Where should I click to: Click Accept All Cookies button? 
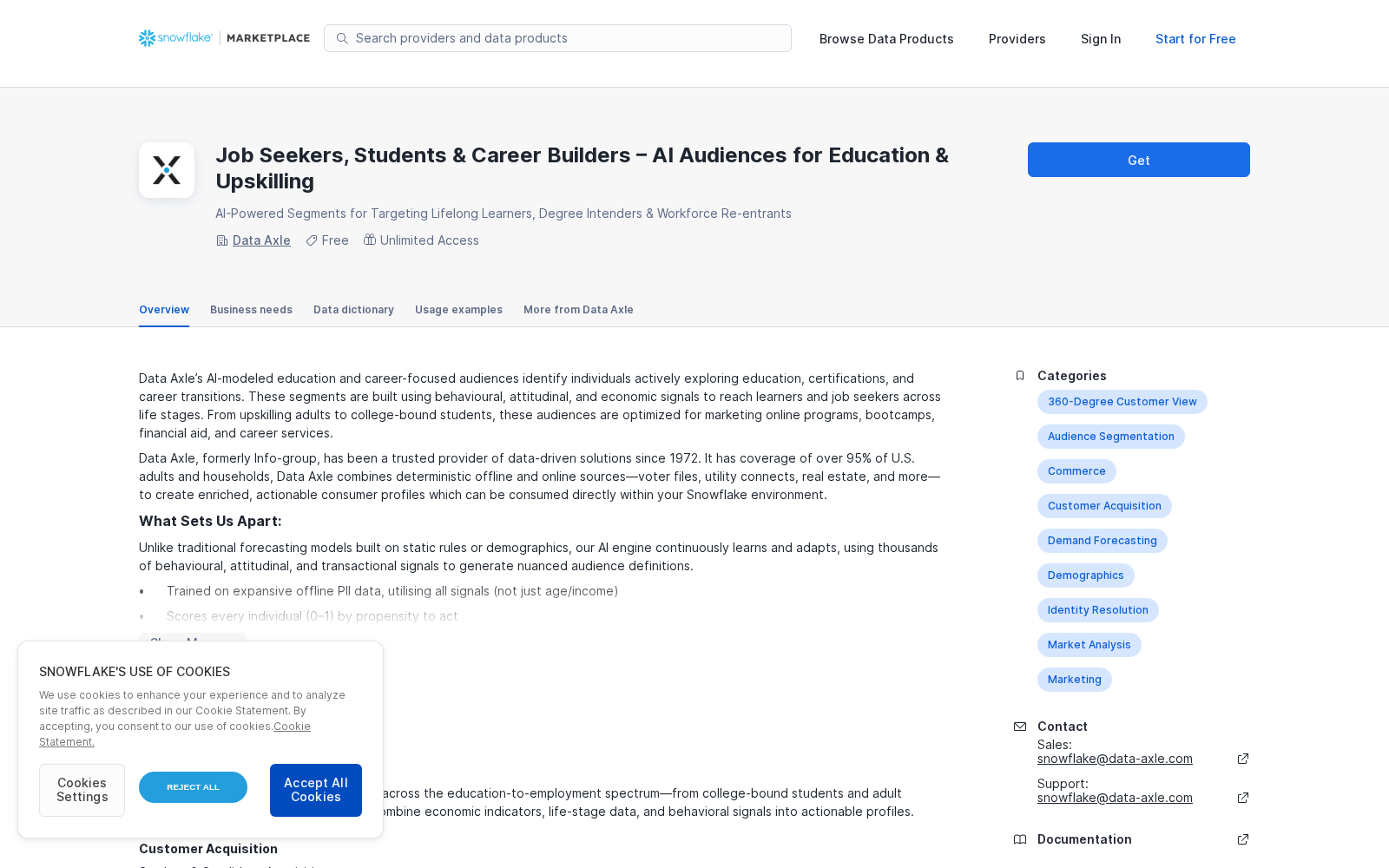[x=316, y=790]
